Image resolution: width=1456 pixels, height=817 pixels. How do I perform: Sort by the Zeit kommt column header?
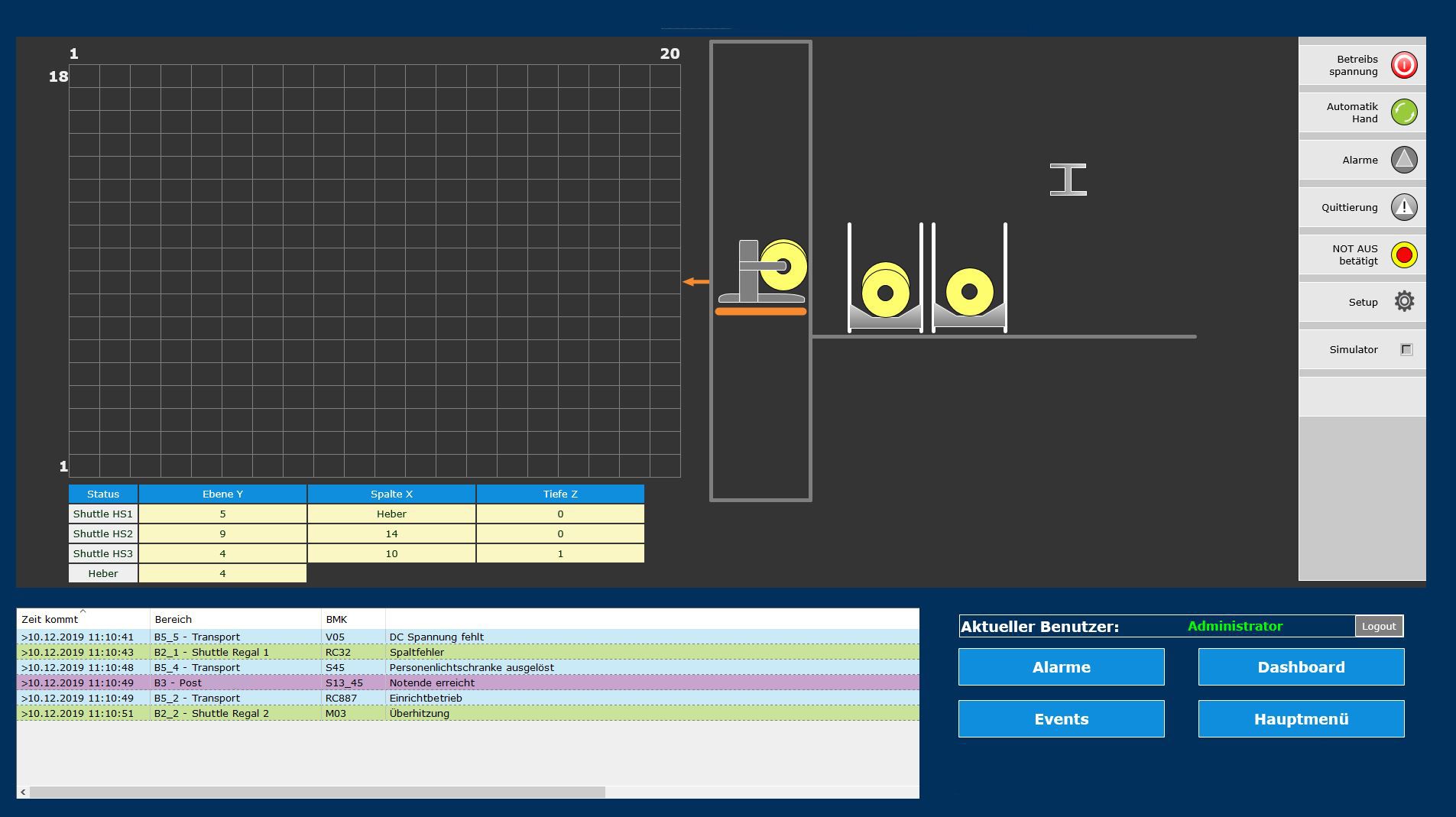click(50, 620)
